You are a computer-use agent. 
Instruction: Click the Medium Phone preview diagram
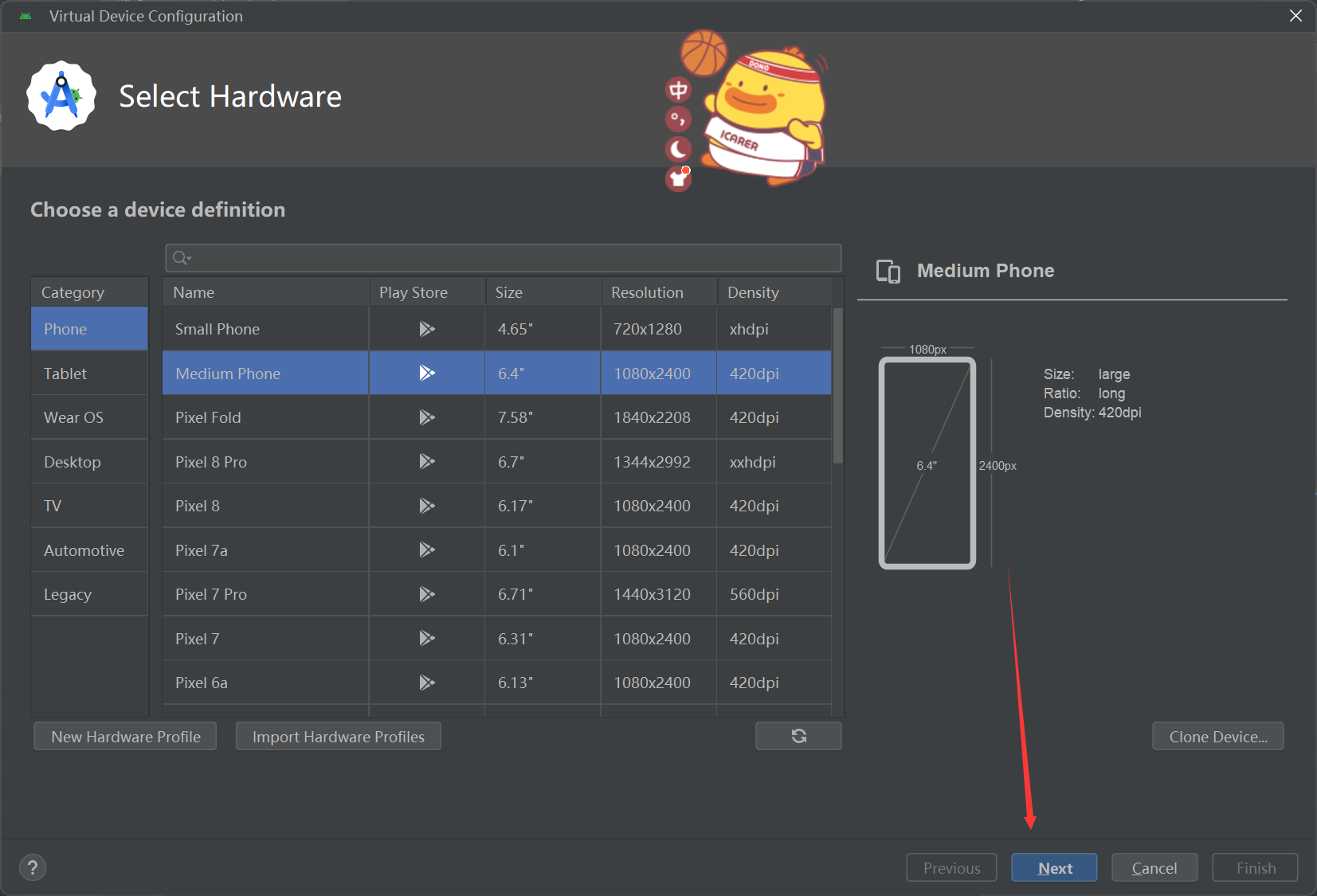click(927, 463)
